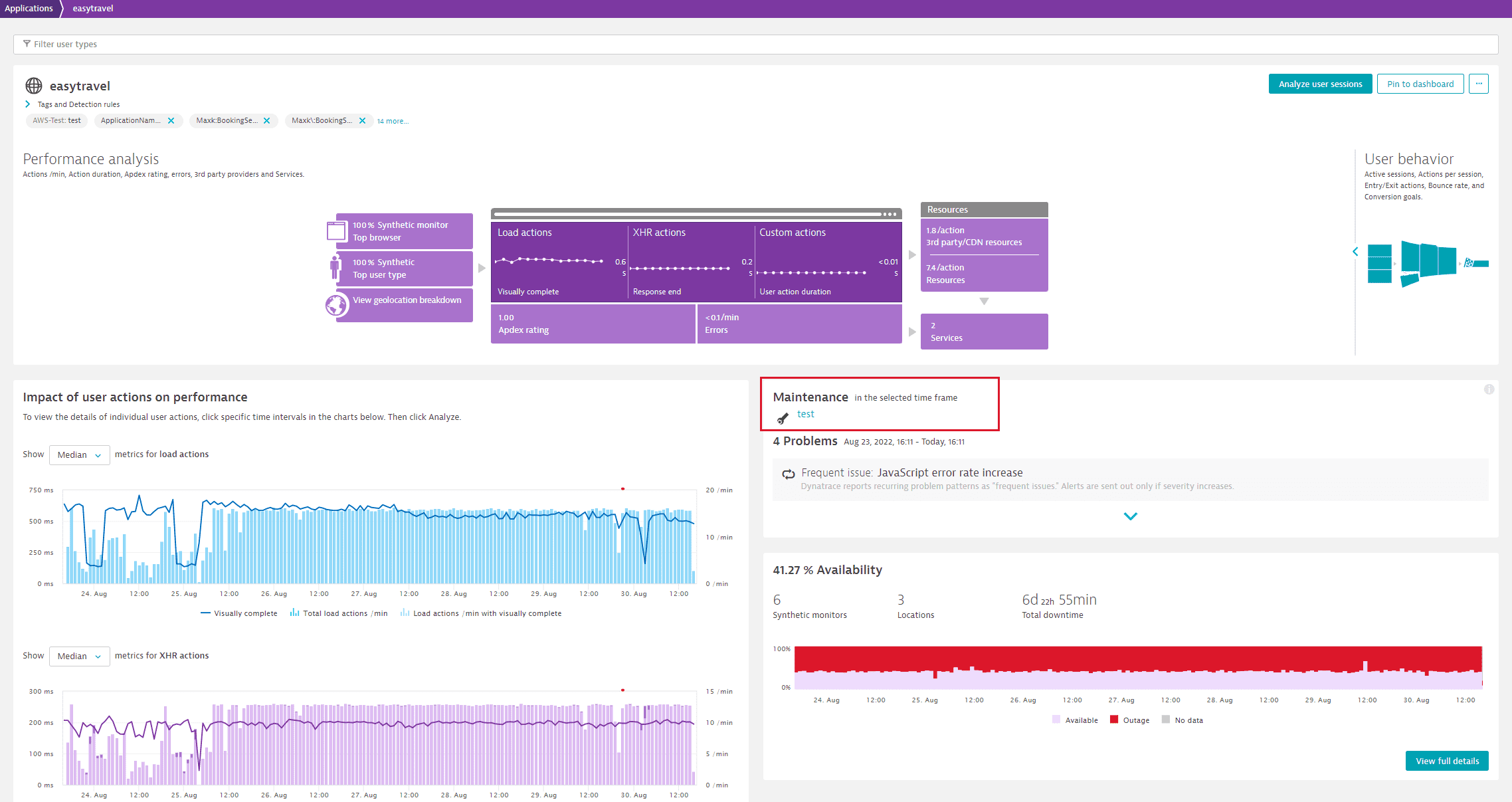
Task: Open the test maintenance window link
Action: [x=805, y=414]
